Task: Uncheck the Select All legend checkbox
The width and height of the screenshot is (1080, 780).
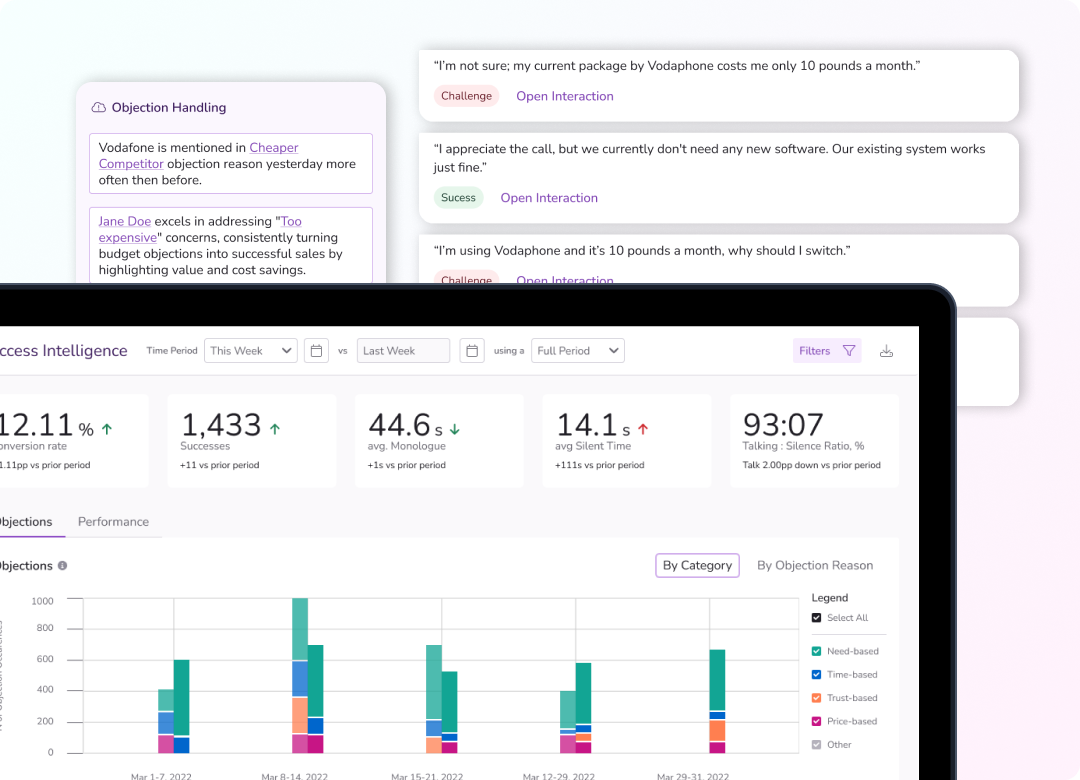Action: 816,617
